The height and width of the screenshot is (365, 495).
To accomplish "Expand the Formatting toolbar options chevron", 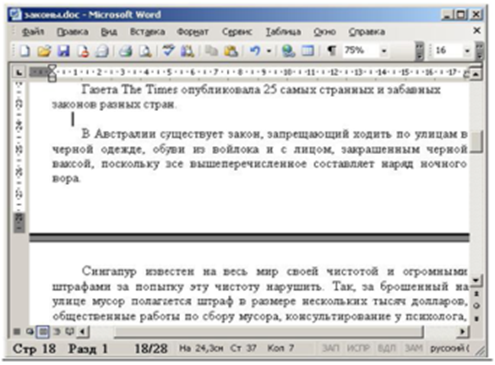I will pos(480,51).
